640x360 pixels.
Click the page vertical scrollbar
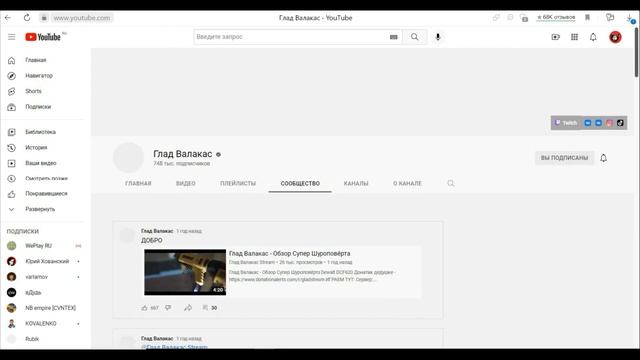point(636,53)
